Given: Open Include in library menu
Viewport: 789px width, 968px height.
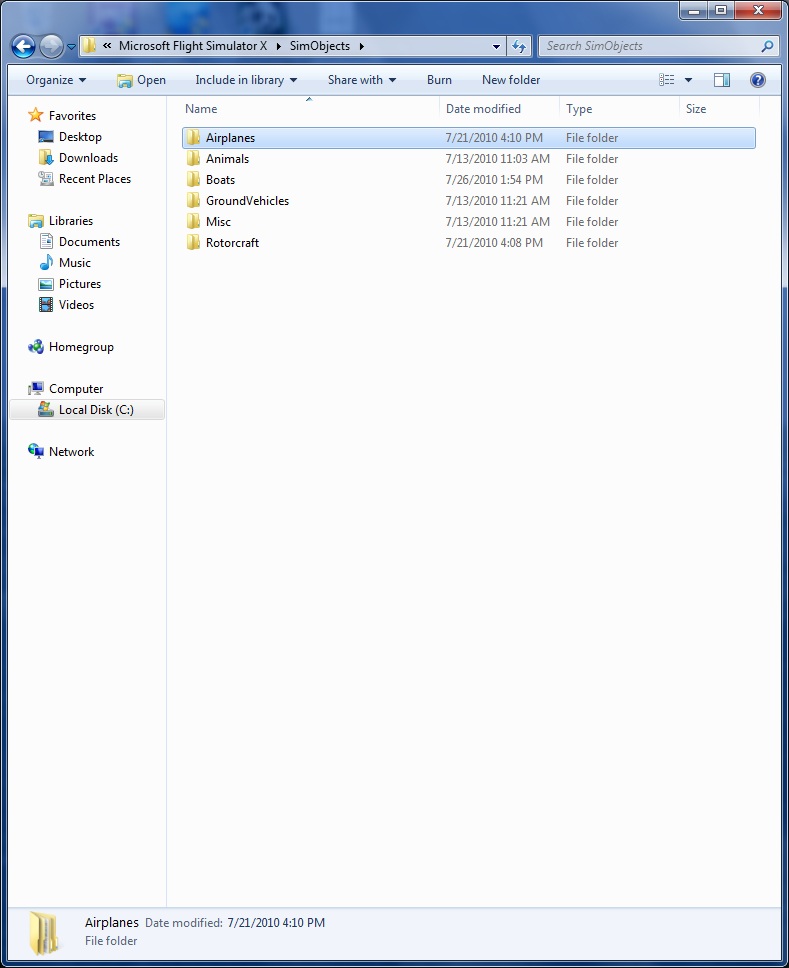Looking at the screenshot, I should tap(246, 80).
